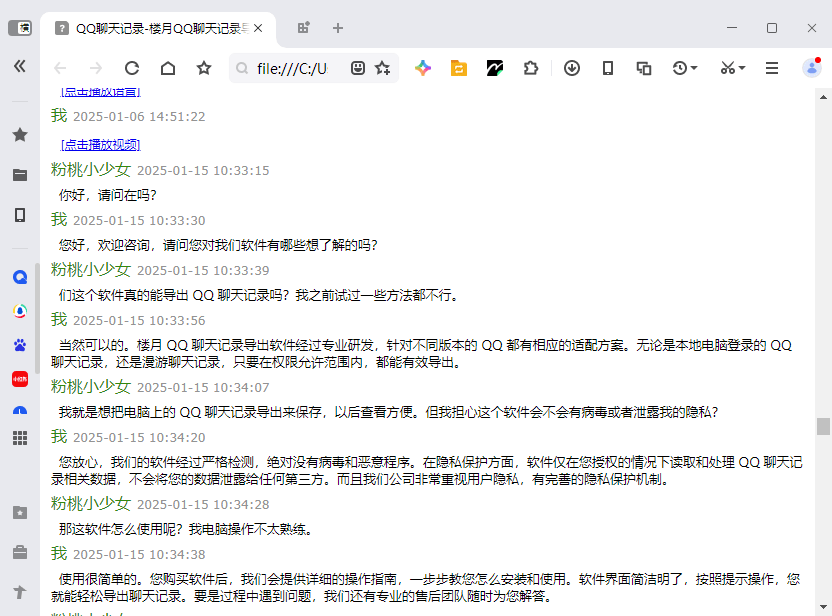Screen dimensions: 832x616
Task: Click the message starting 您好，欢迎咨询
Action: pyautogui.click(x=218, y=245)
